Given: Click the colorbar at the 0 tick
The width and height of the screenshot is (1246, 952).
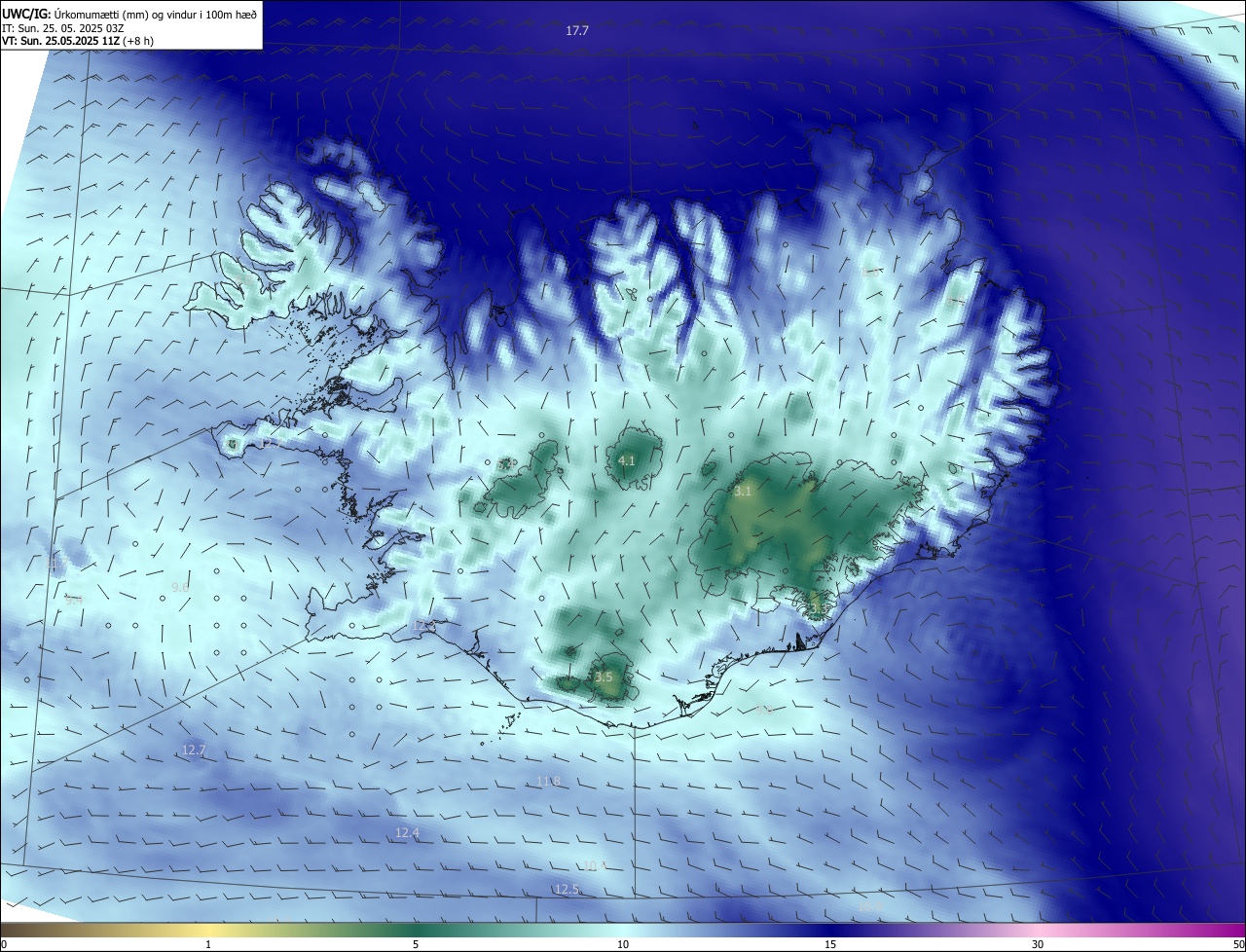Looking at the screenshot, I should click(x=3, y=944).
